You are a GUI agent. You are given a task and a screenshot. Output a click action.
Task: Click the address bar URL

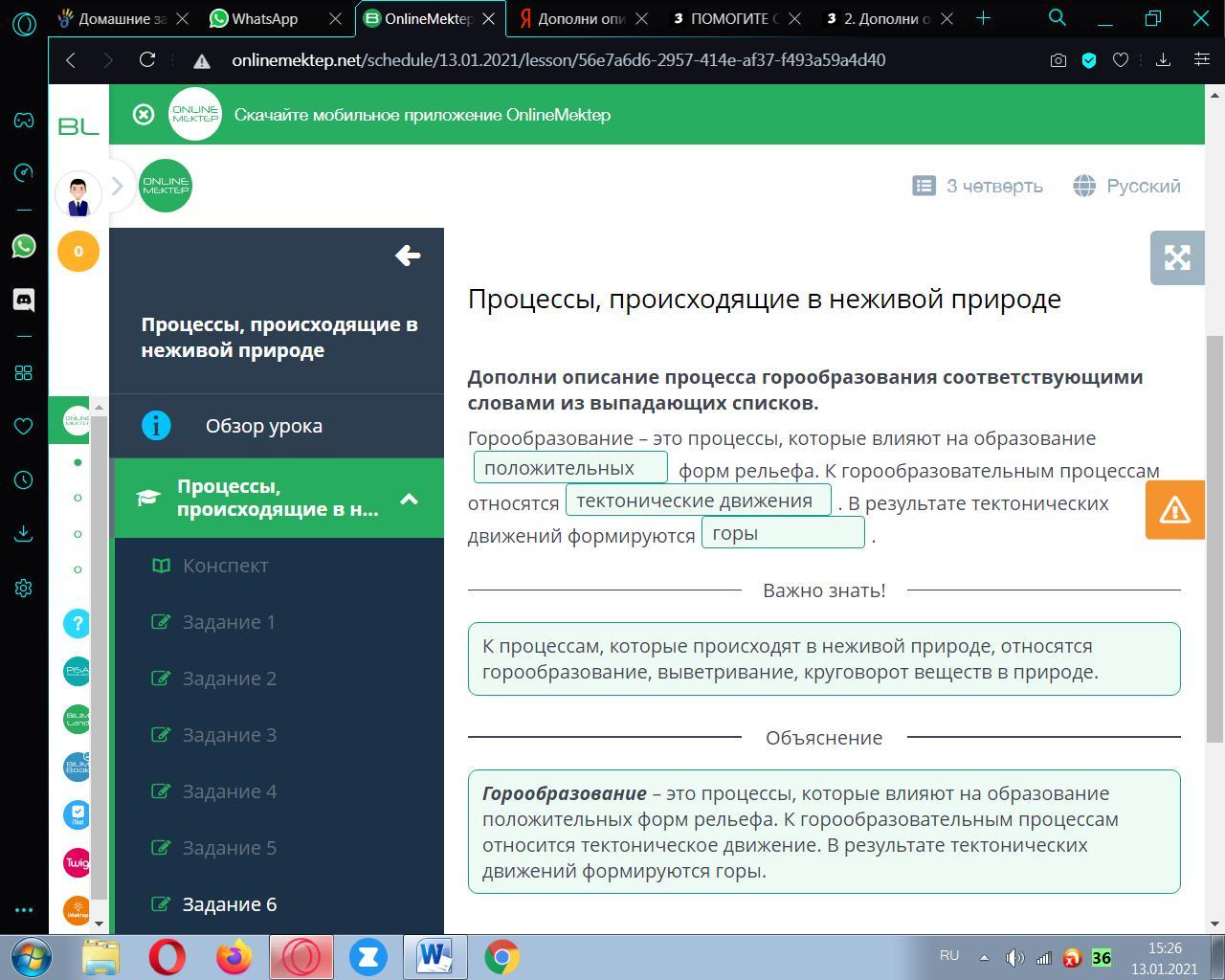[558, 60]
